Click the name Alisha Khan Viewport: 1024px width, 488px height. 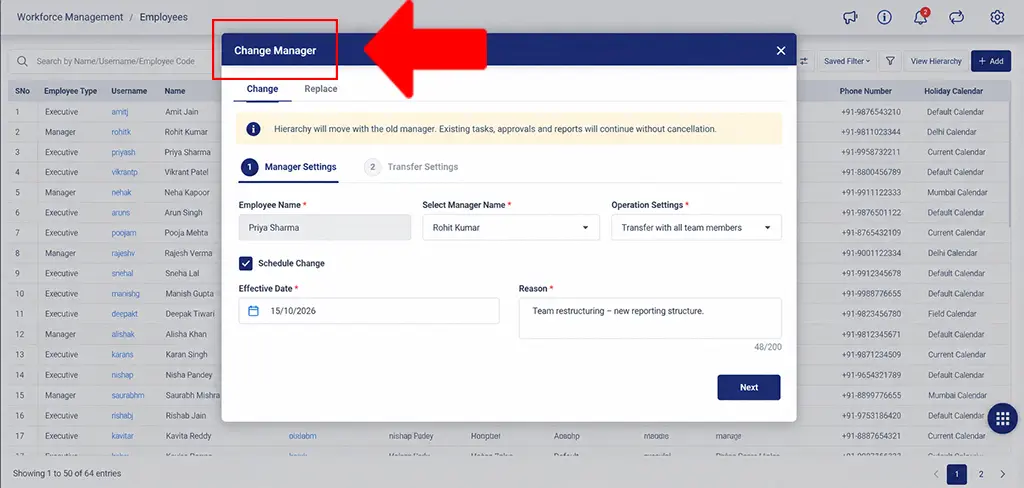click(185, 334)
